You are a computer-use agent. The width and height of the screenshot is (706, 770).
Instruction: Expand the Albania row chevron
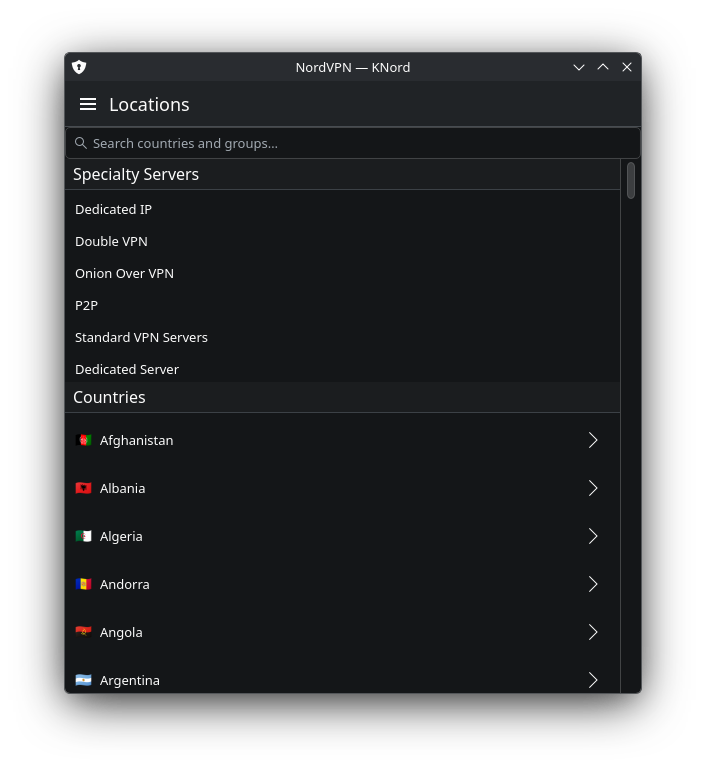(593, 488)
